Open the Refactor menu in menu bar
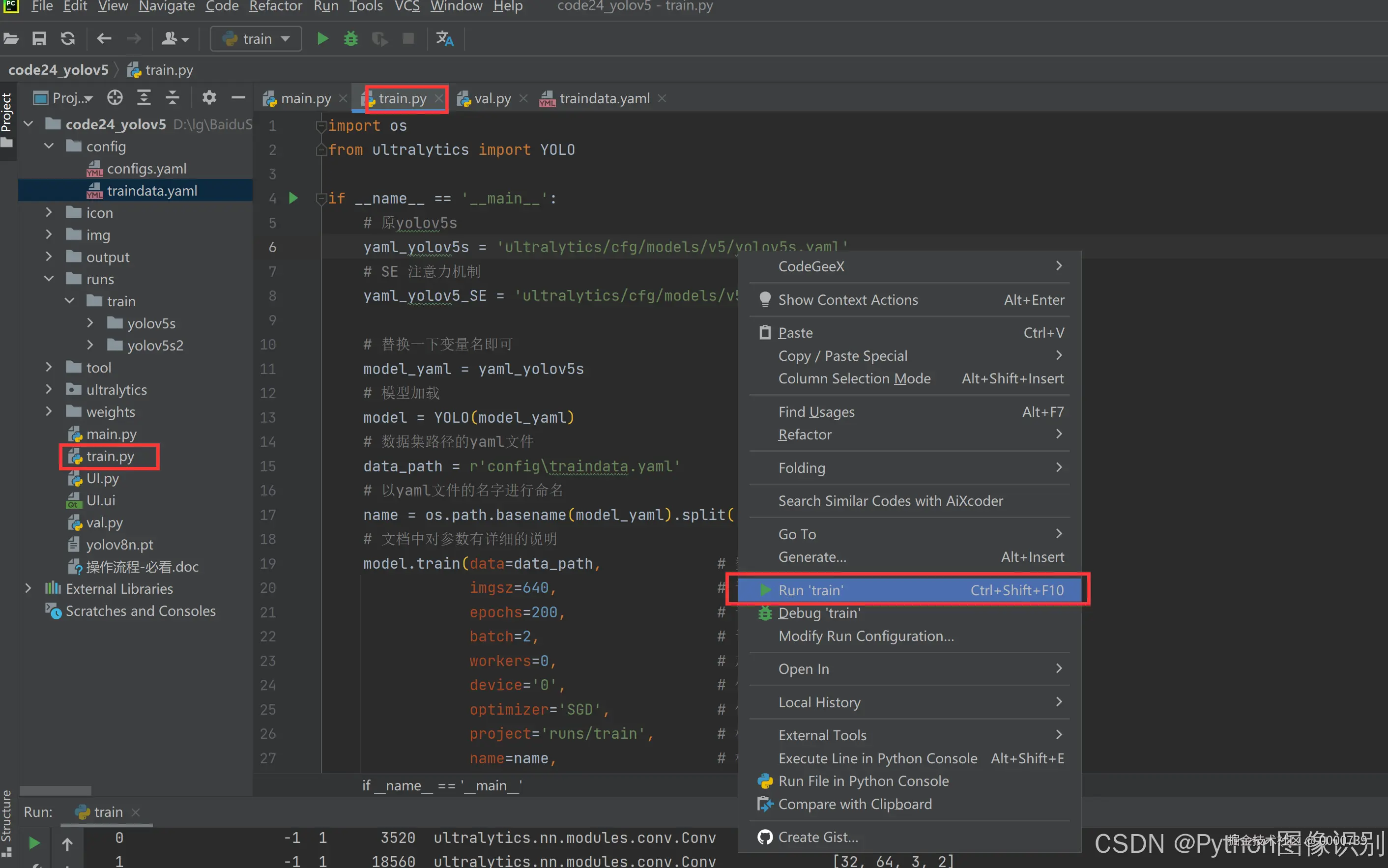1388x868 pixels. click(276, 6)
